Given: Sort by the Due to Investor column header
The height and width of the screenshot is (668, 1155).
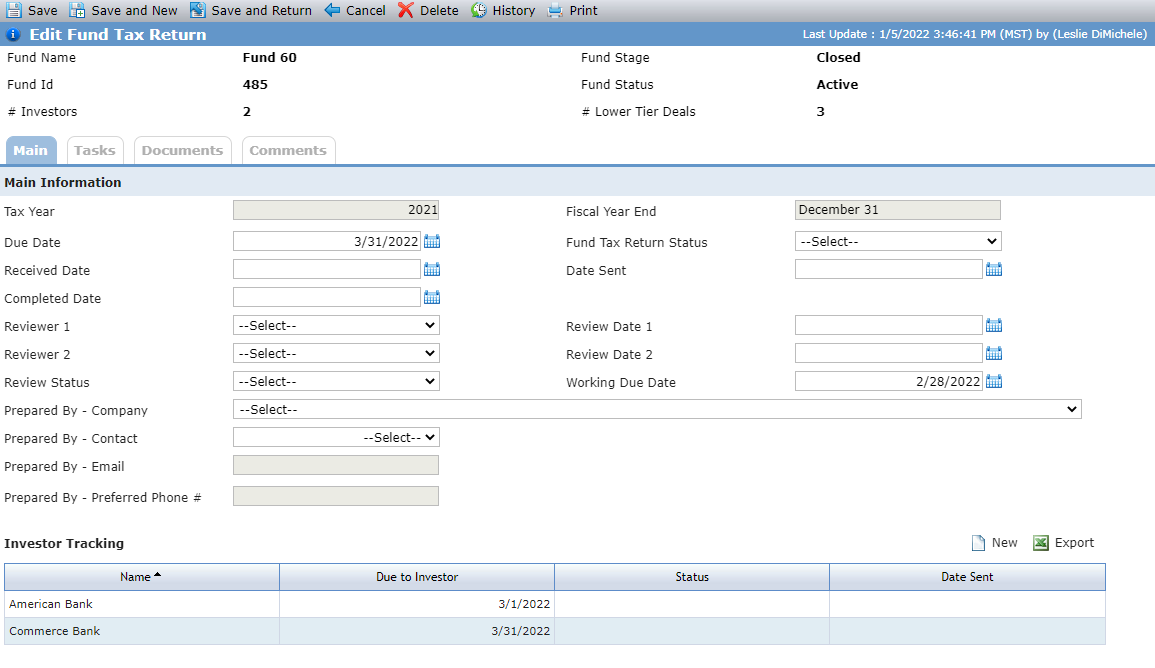Looking at the screenshot, I should [417, 577].
